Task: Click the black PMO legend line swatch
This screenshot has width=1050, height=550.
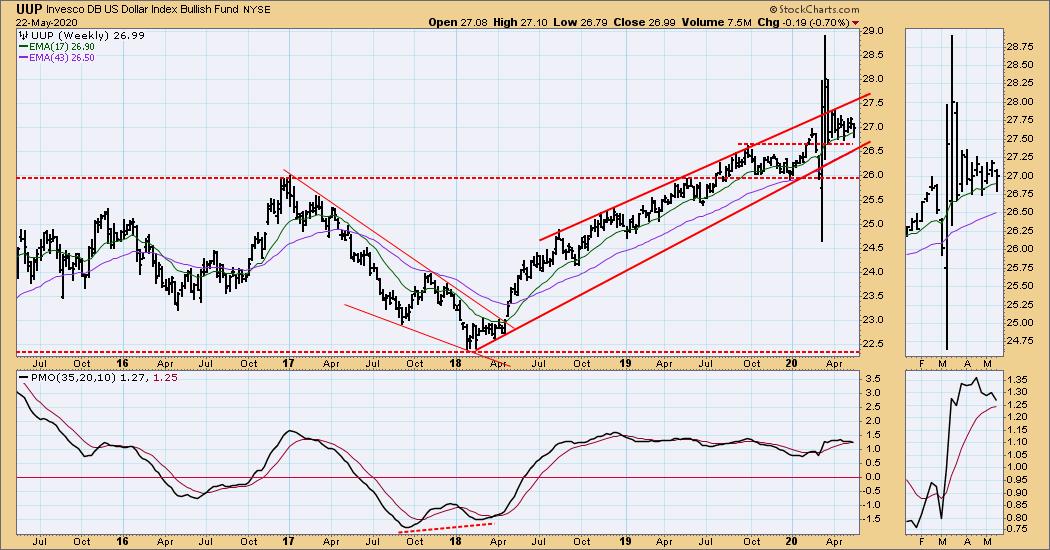Action: click(x=23, y=378)
